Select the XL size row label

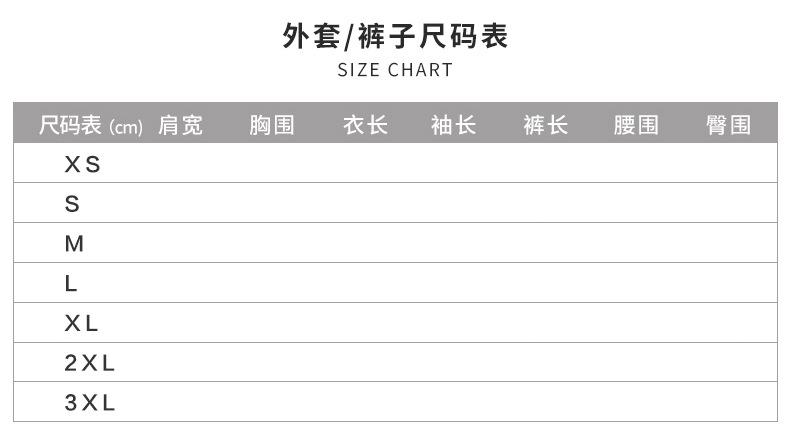click(82, 324)
